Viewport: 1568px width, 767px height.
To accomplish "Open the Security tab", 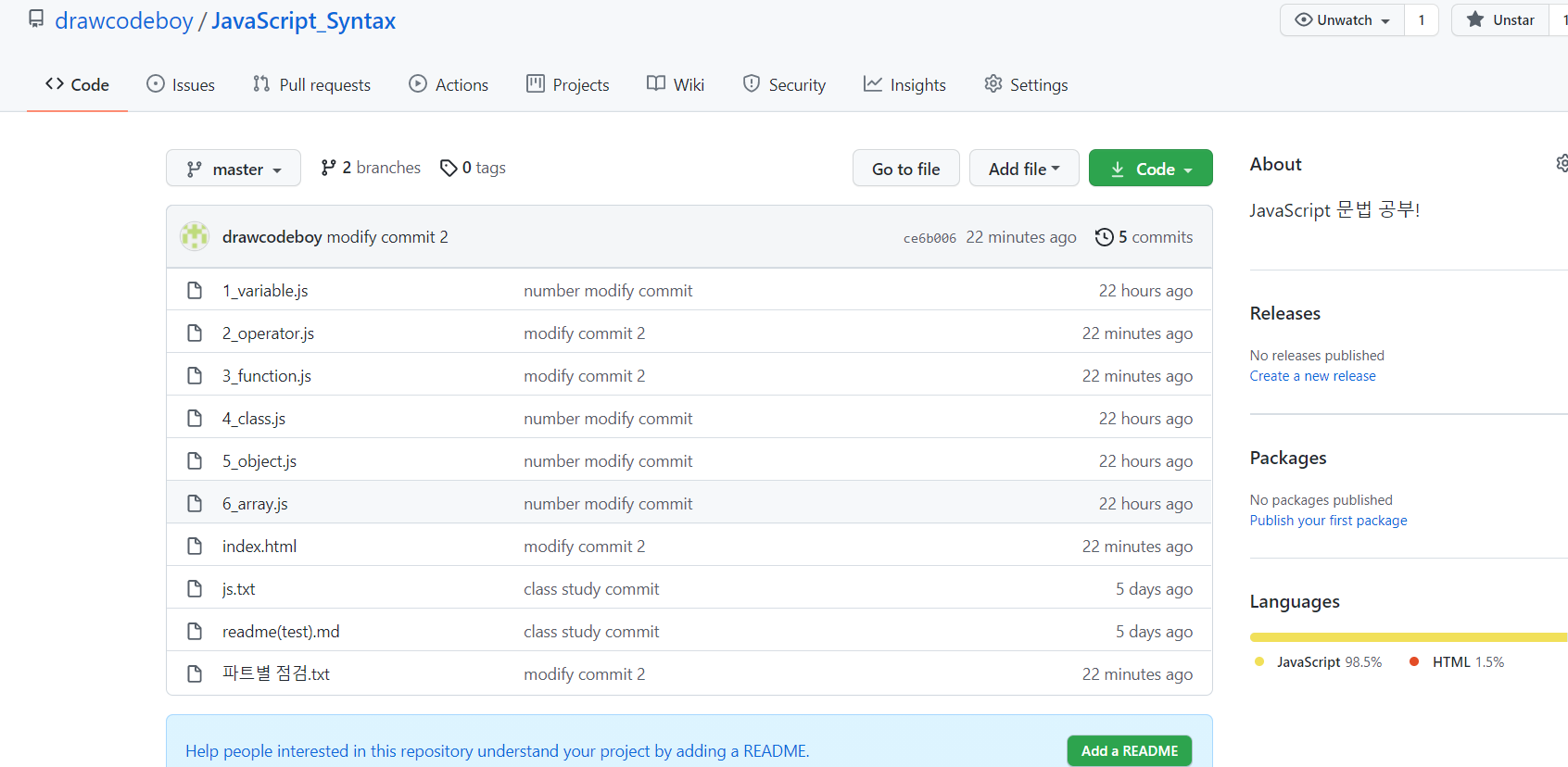I will 784,84.
